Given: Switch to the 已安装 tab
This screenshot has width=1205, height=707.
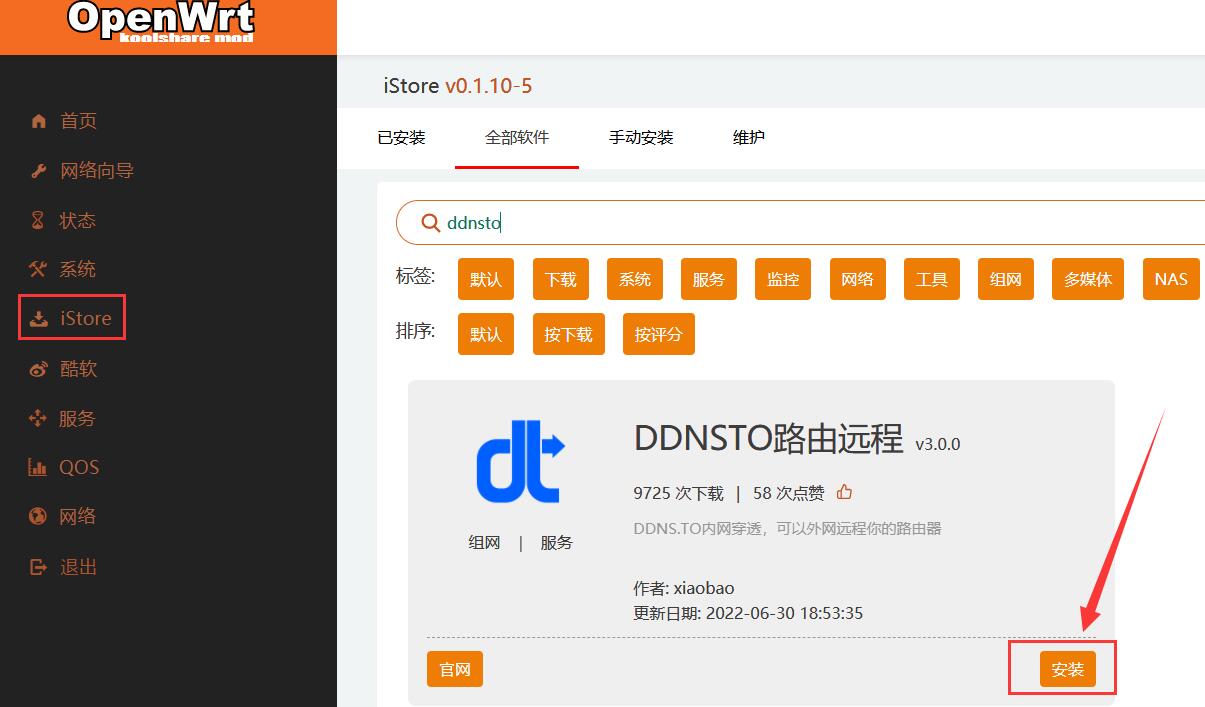Looking at the screenshot, I should (x=401, y=138).
